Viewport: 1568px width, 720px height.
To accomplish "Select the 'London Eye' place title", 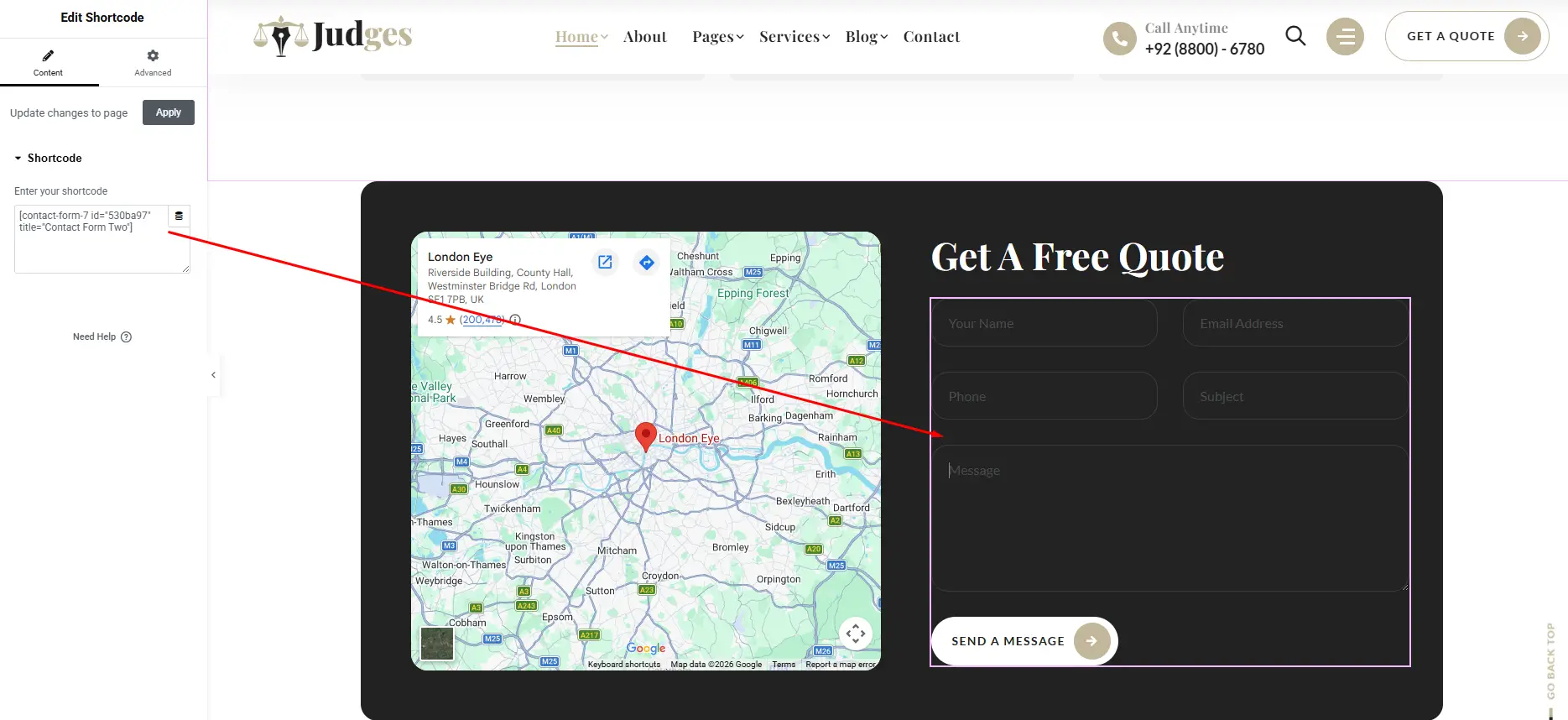I will (460, 257).
